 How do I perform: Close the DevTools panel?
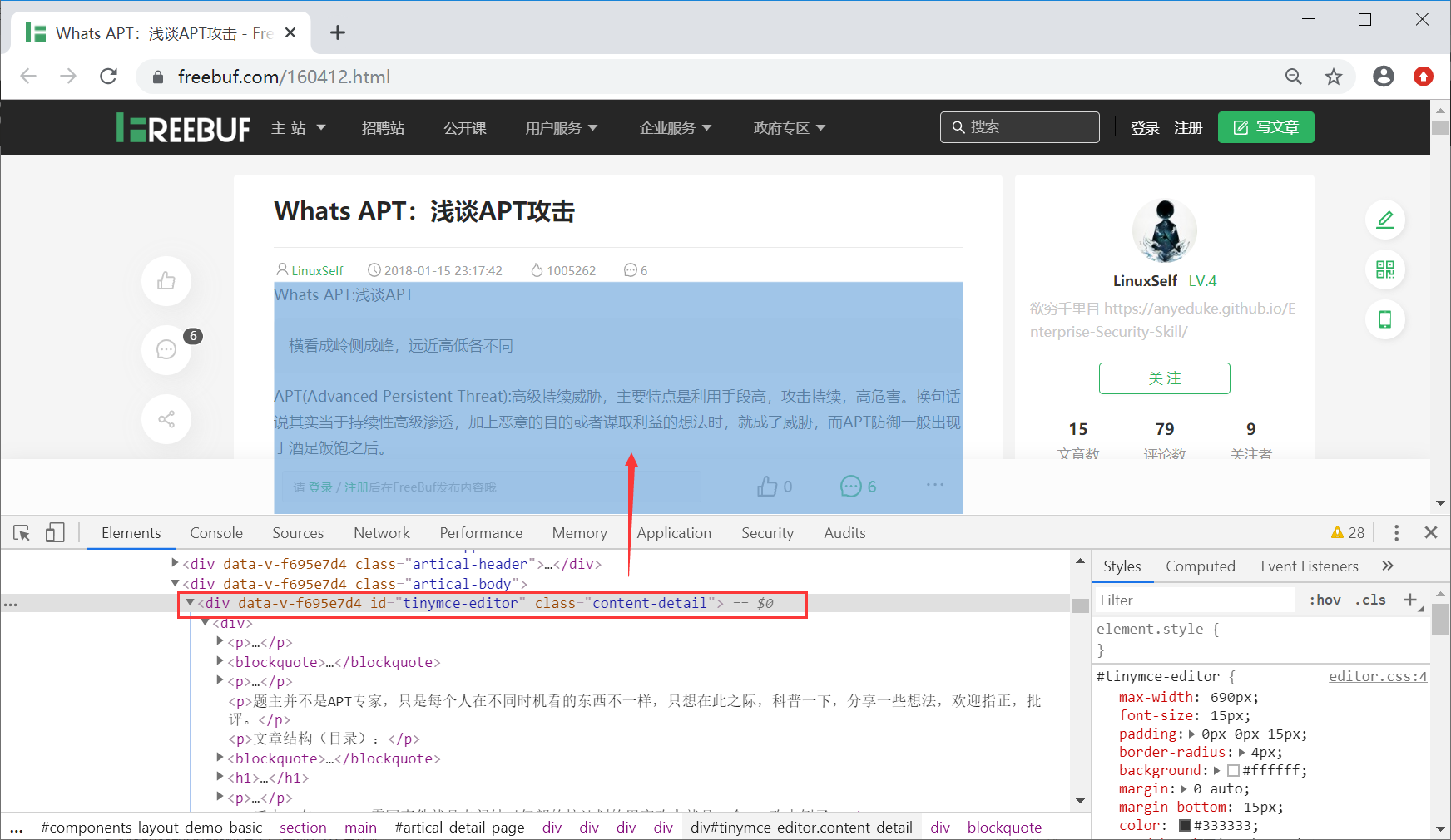(x=1431, y=533)
